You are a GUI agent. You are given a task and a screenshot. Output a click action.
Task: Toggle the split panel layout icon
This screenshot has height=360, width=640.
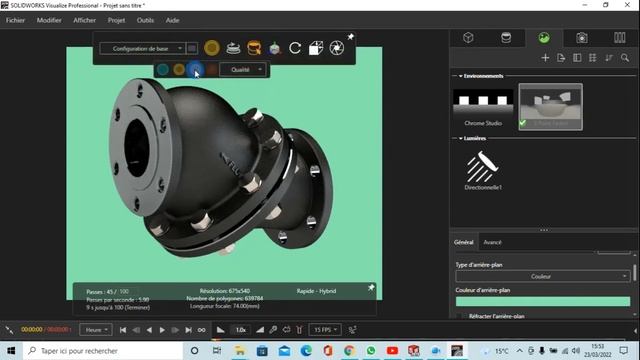pos(577,58)
